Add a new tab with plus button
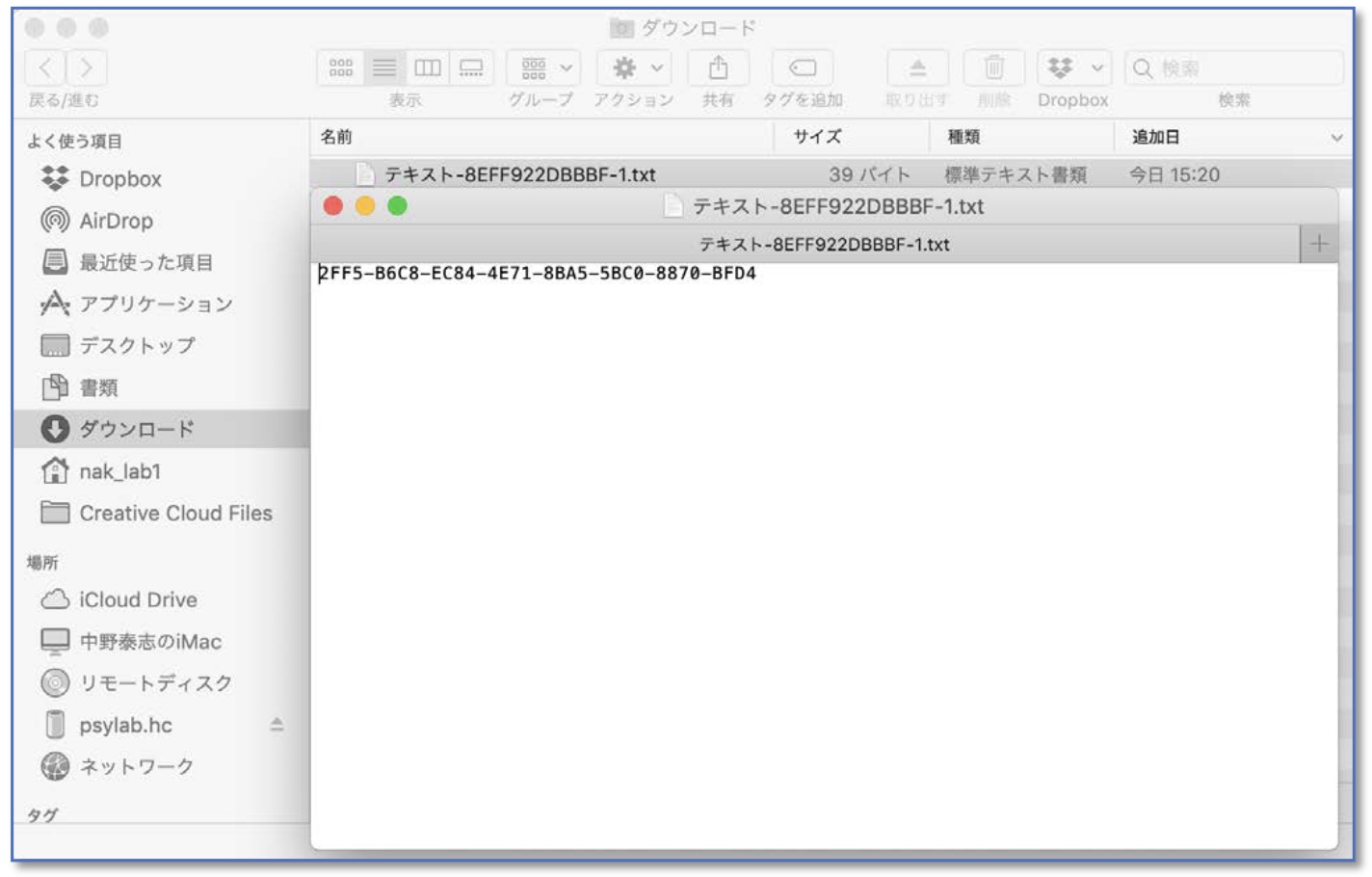This screenshot has height=877, width=1372. 1318,244
